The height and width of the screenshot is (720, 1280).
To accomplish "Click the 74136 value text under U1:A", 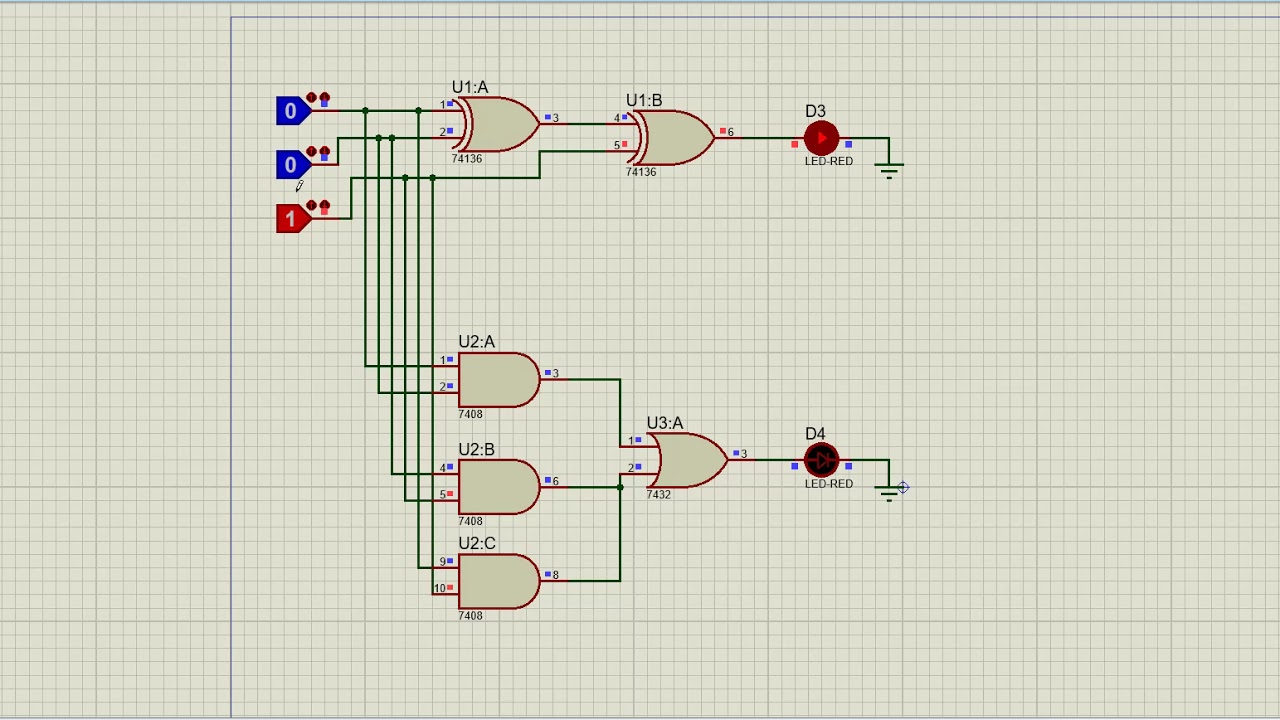I will pyautogui.click(x=467, y=159).
